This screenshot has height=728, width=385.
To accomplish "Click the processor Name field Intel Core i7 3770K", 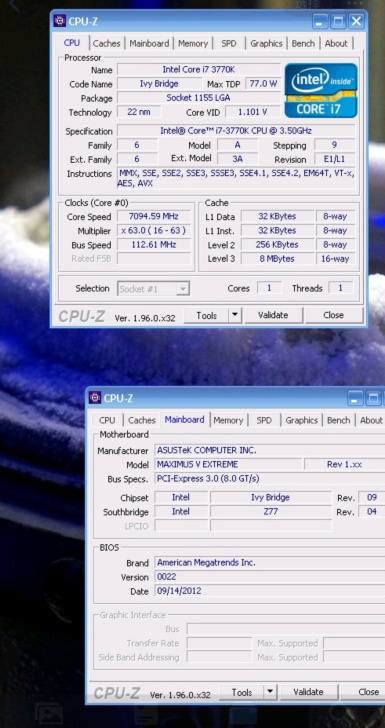I will coord(199,70).
